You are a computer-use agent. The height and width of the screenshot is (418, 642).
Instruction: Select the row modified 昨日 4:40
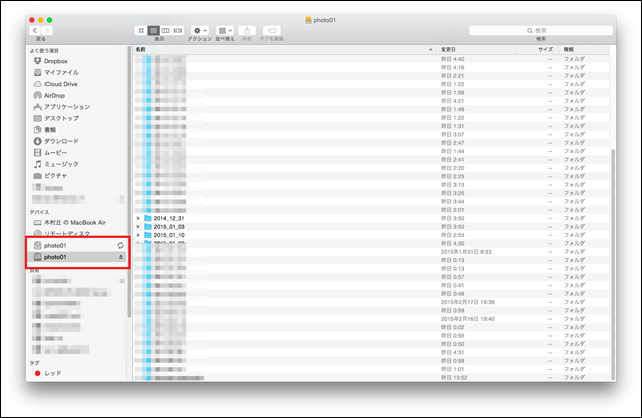click(x=371, y=59)
